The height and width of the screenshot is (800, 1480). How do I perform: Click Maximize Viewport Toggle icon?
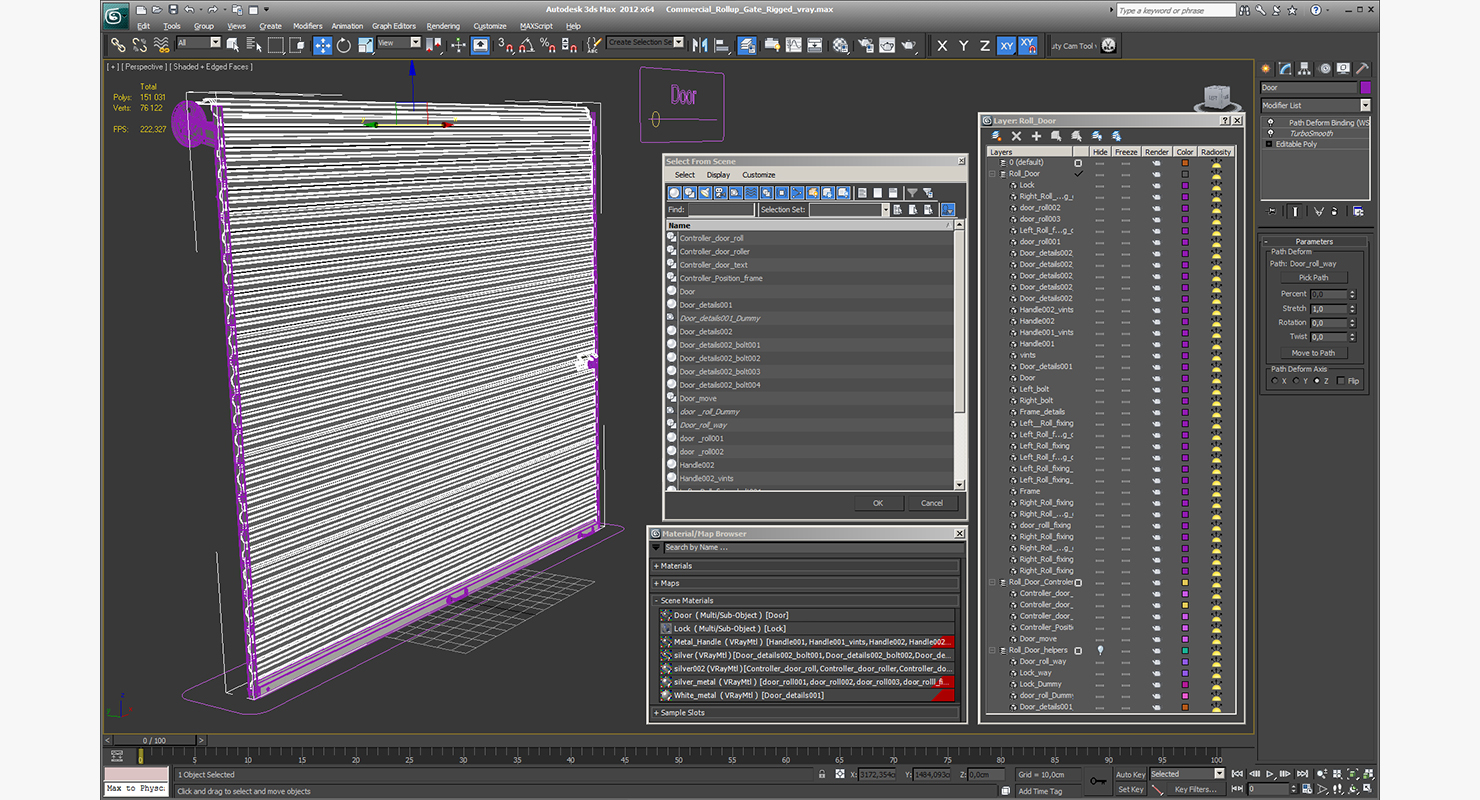point(1369,789)
